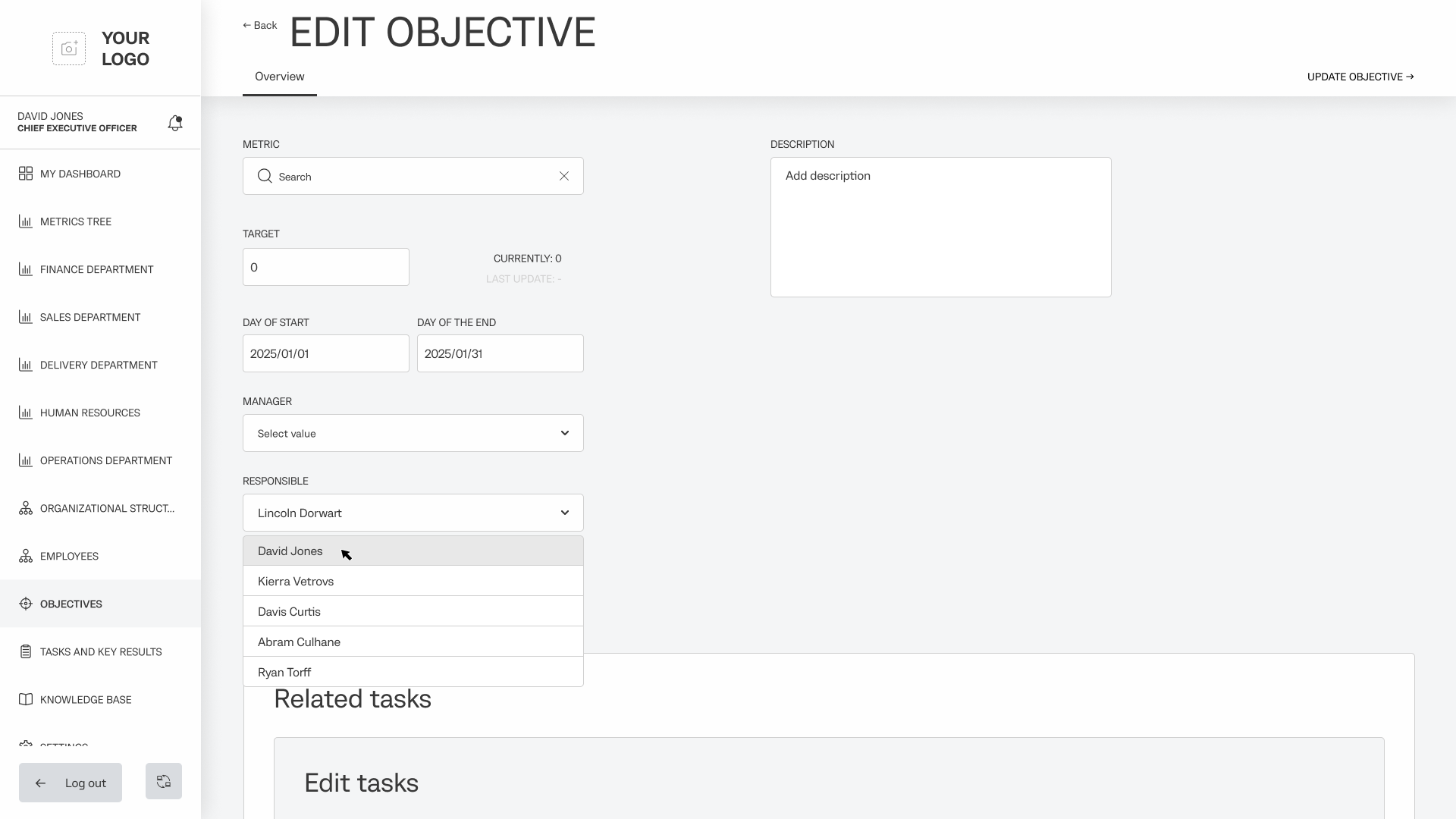Clear the Metric search with the X icon
This screenshot has height=819, width=1456.
point(564,176)
